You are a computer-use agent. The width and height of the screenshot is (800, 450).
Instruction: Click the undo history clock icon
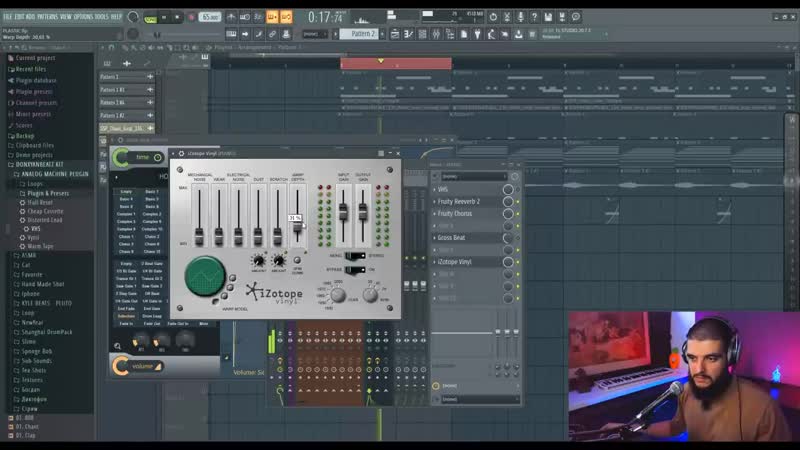coord(493,17)
